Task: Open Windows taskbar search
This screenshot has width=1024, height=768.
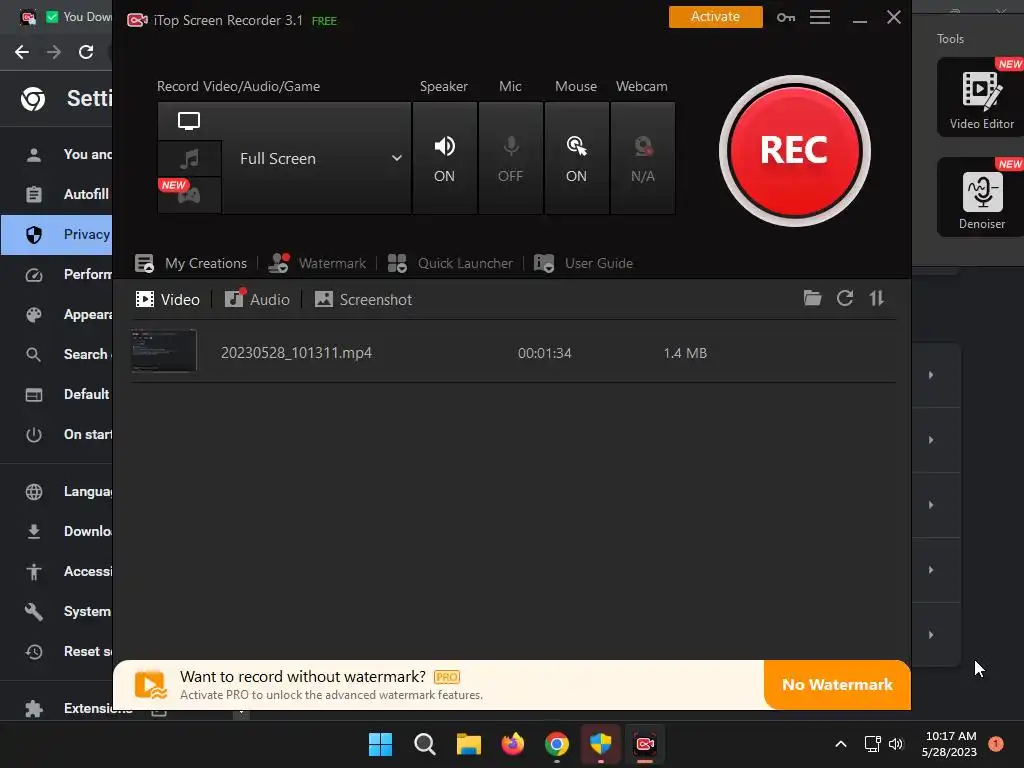Action: [x=424, y=744]
